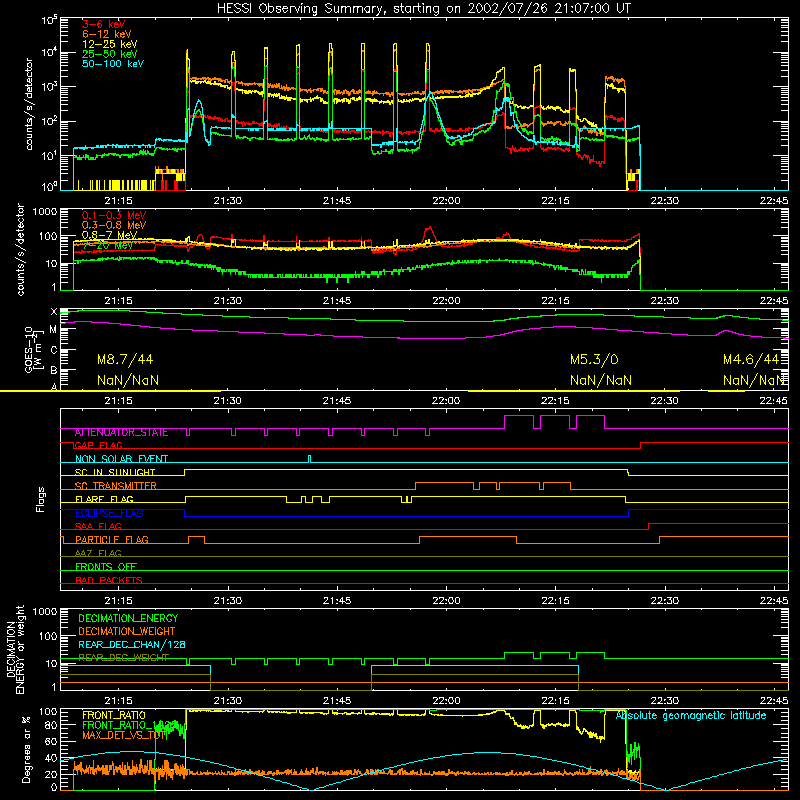Screen dimensions: 800x800
Task: Click the M8.7/44 flare annotation
Action: pos(125,359)
